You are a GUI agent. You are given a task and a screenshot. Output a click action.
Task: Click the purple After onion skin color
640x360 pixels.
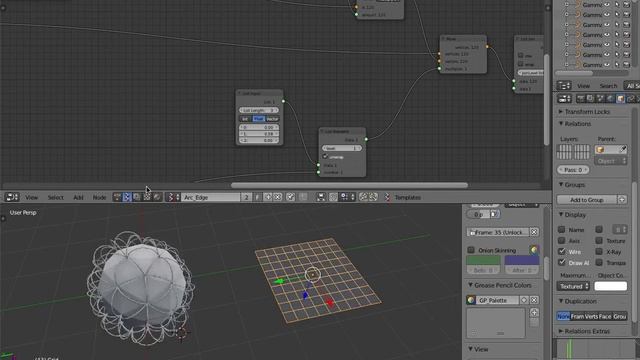click(x=522, y=260)
